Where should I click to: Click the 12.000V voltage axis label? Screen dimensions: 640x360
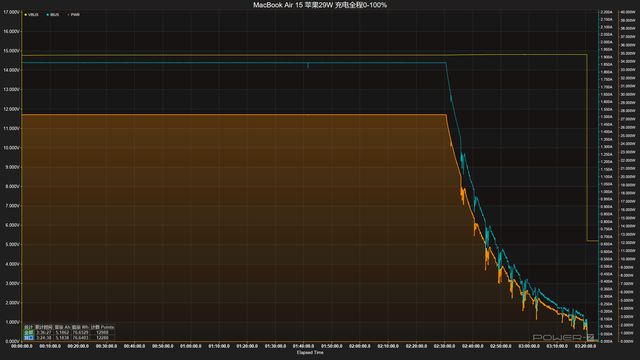[x=11, y=109]
